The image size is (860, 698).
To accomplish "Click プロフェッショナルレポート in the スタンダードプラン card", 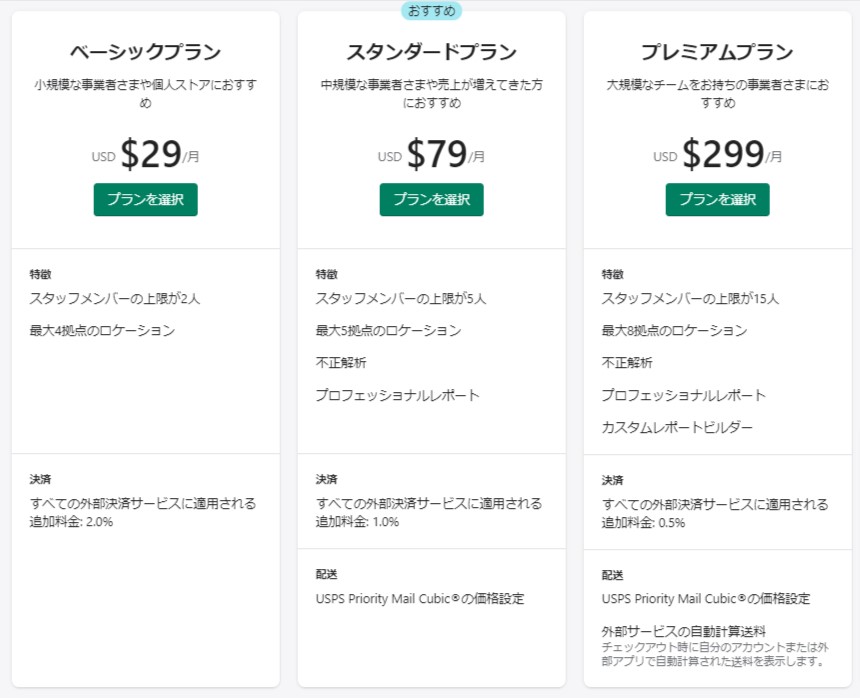I will coord(397,395).
